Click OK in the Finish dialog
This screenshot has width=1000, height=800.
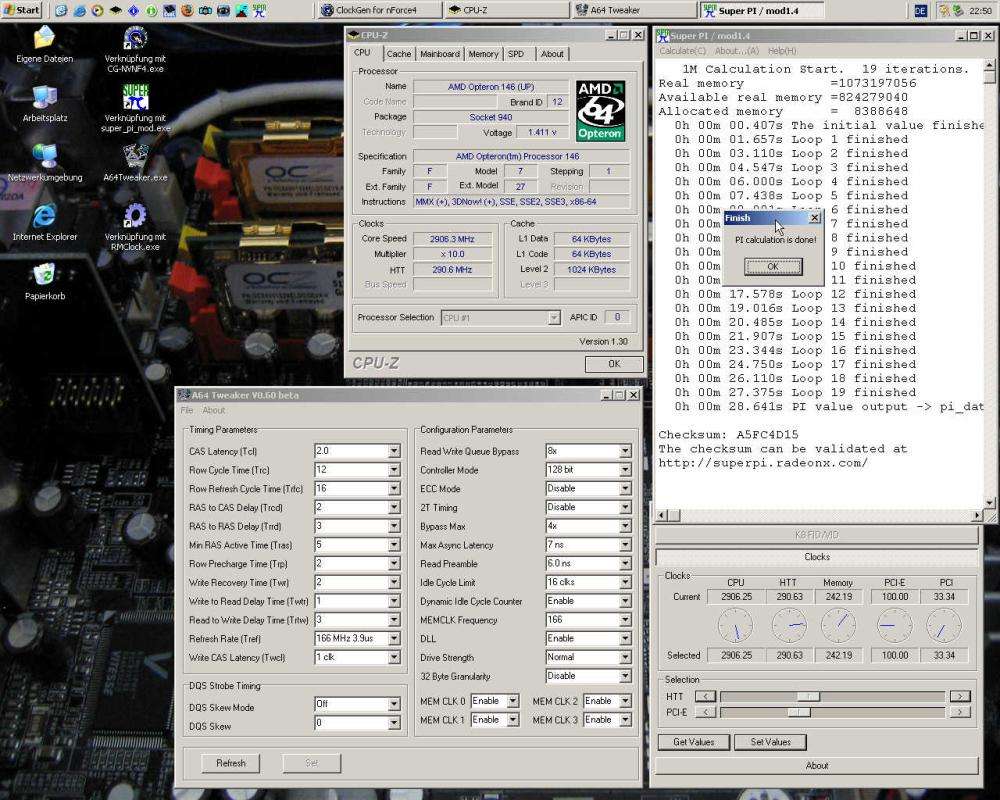pyautogui.click(x=772, y=267)
